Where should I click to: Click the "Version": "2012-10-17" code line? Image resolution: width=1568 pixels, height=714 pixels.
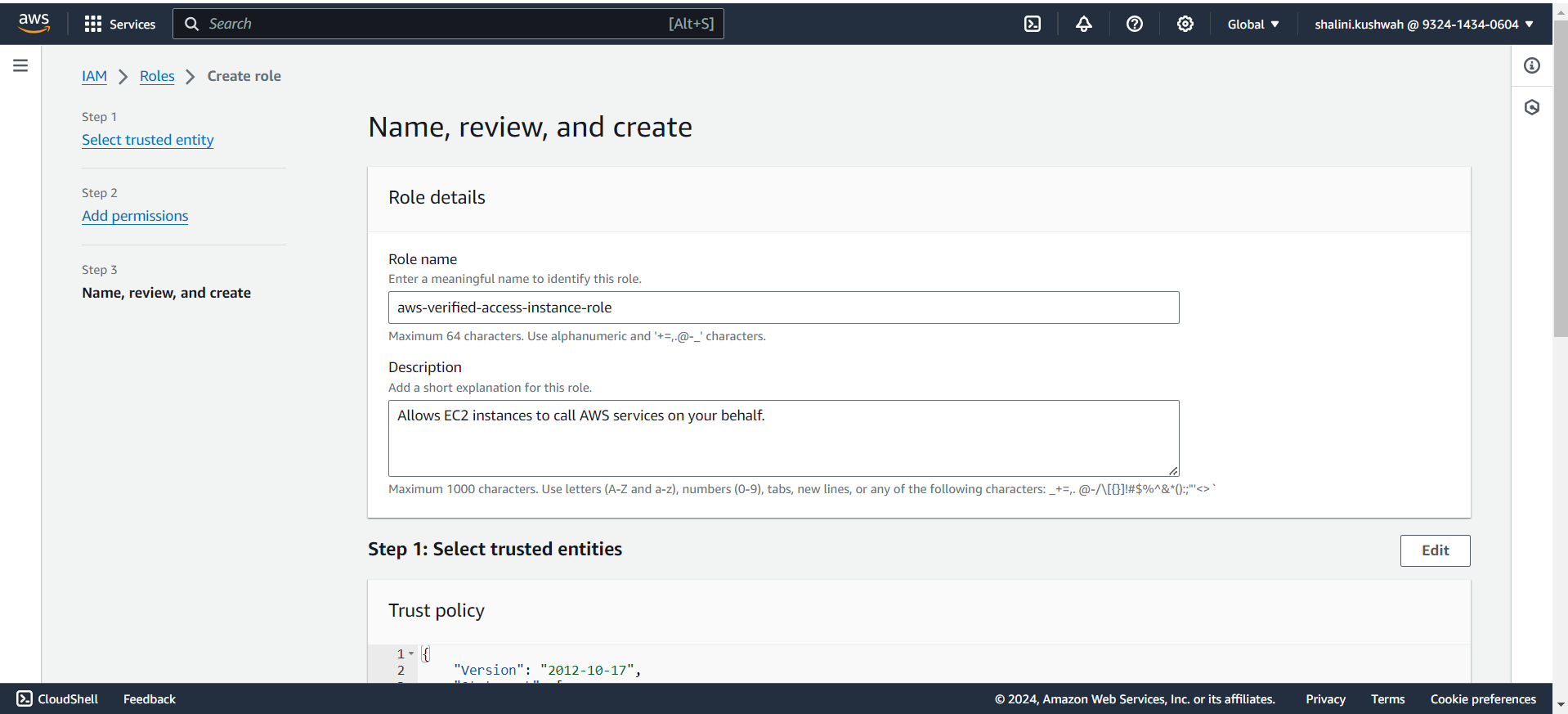click(547, 670)
